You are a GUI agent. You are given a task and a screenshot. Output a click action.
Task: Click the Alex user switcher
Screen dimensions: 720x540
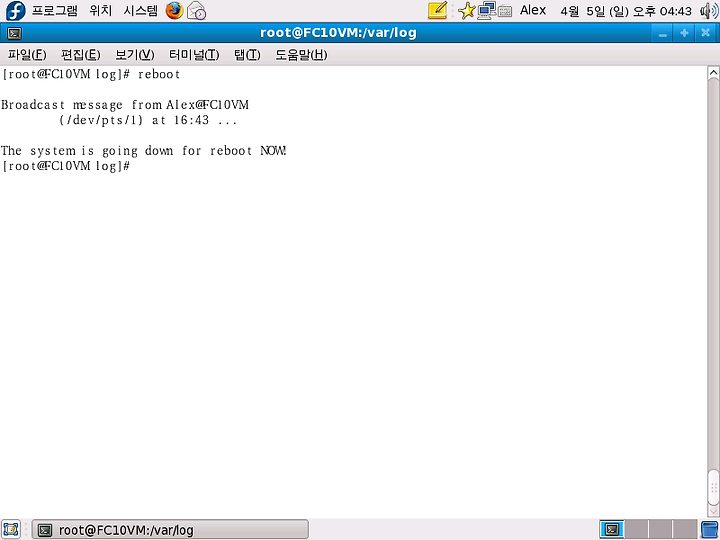point(533,11)
